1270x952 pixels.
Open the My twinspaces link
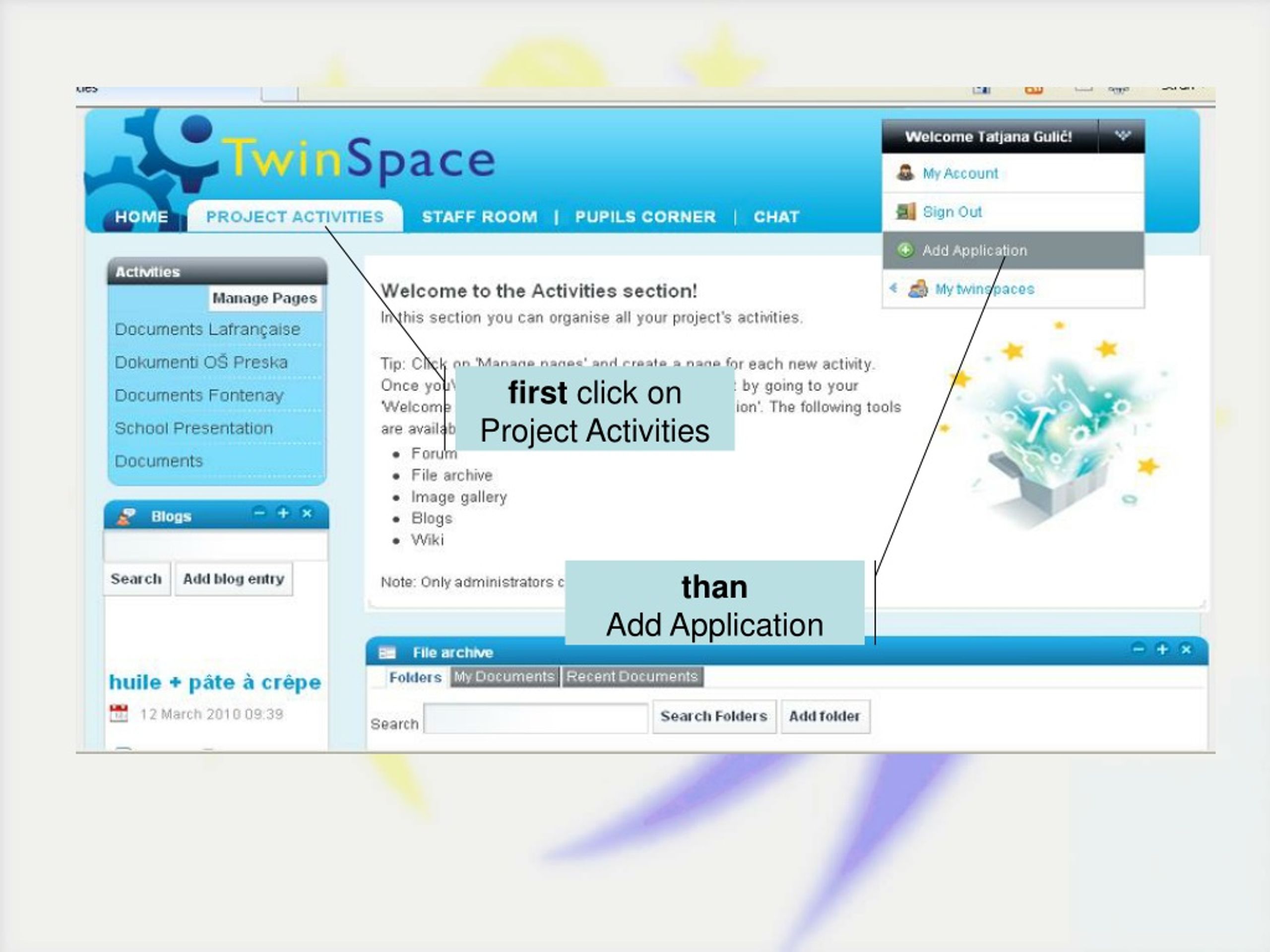[984, 289]
